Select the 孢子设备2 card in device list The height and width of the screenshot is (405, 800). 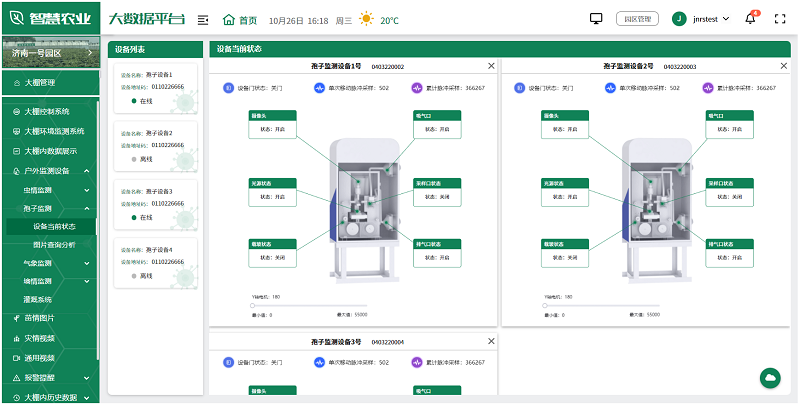156,146
